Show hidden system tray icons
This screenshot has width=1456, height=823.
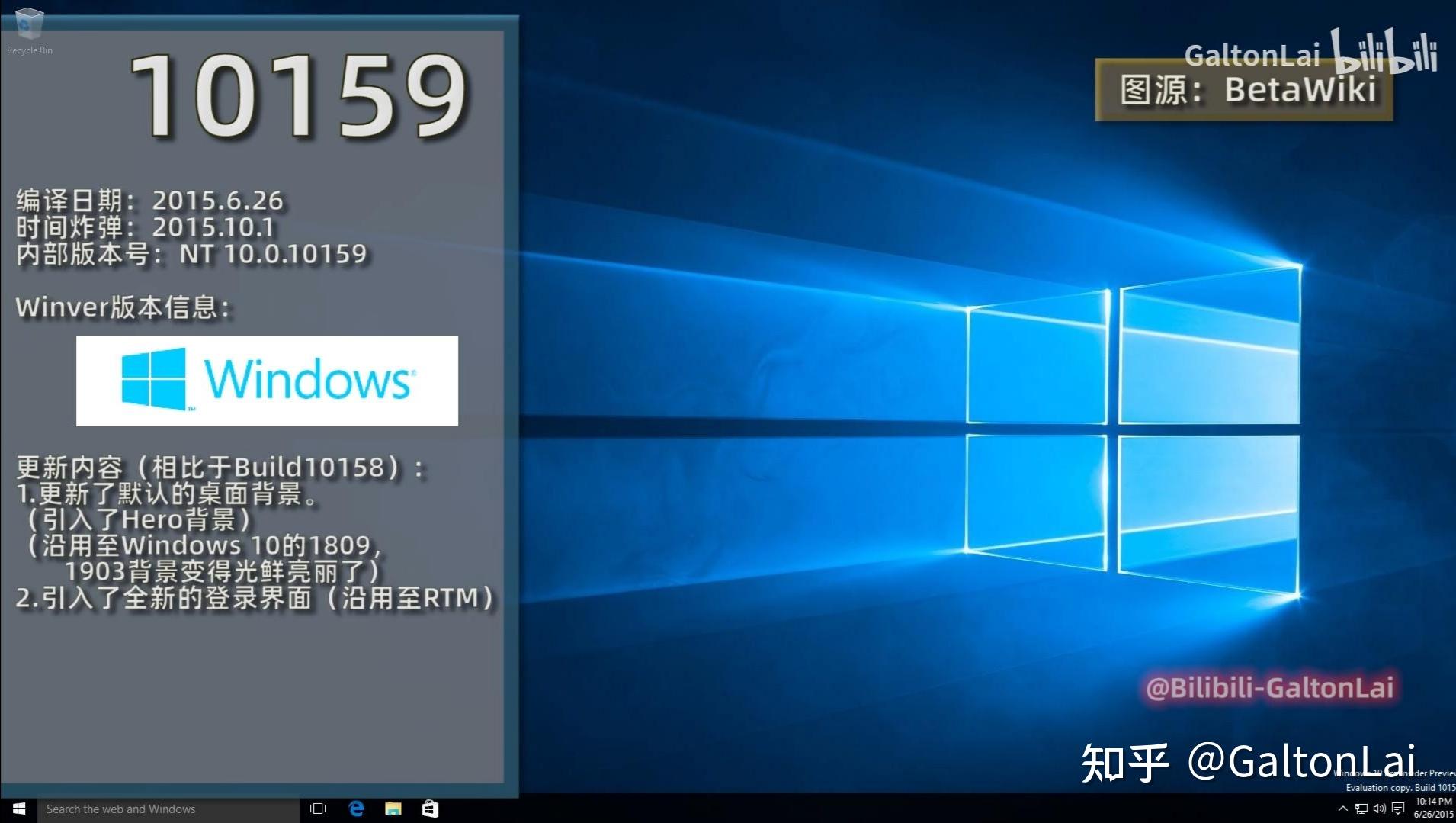1343,809
